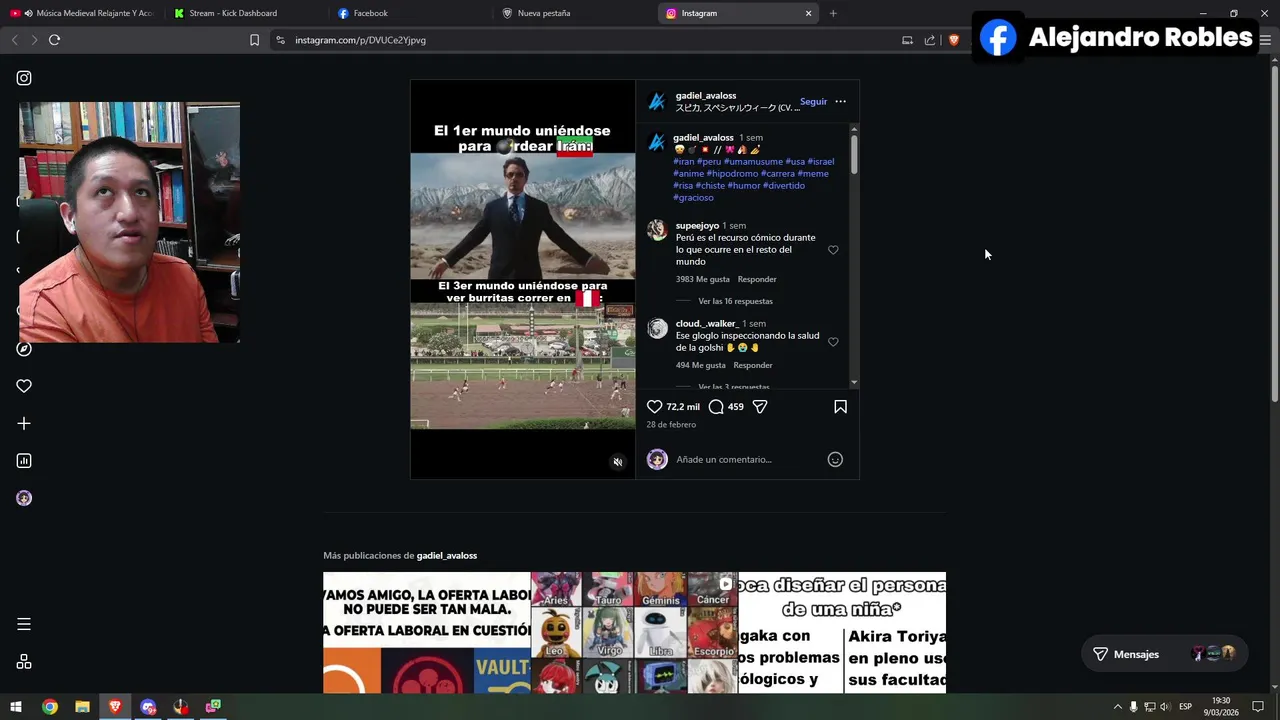Screen dimensions: 1280x720
Task: Show hidden system tray icons
Action: (x=1118, y=707)
